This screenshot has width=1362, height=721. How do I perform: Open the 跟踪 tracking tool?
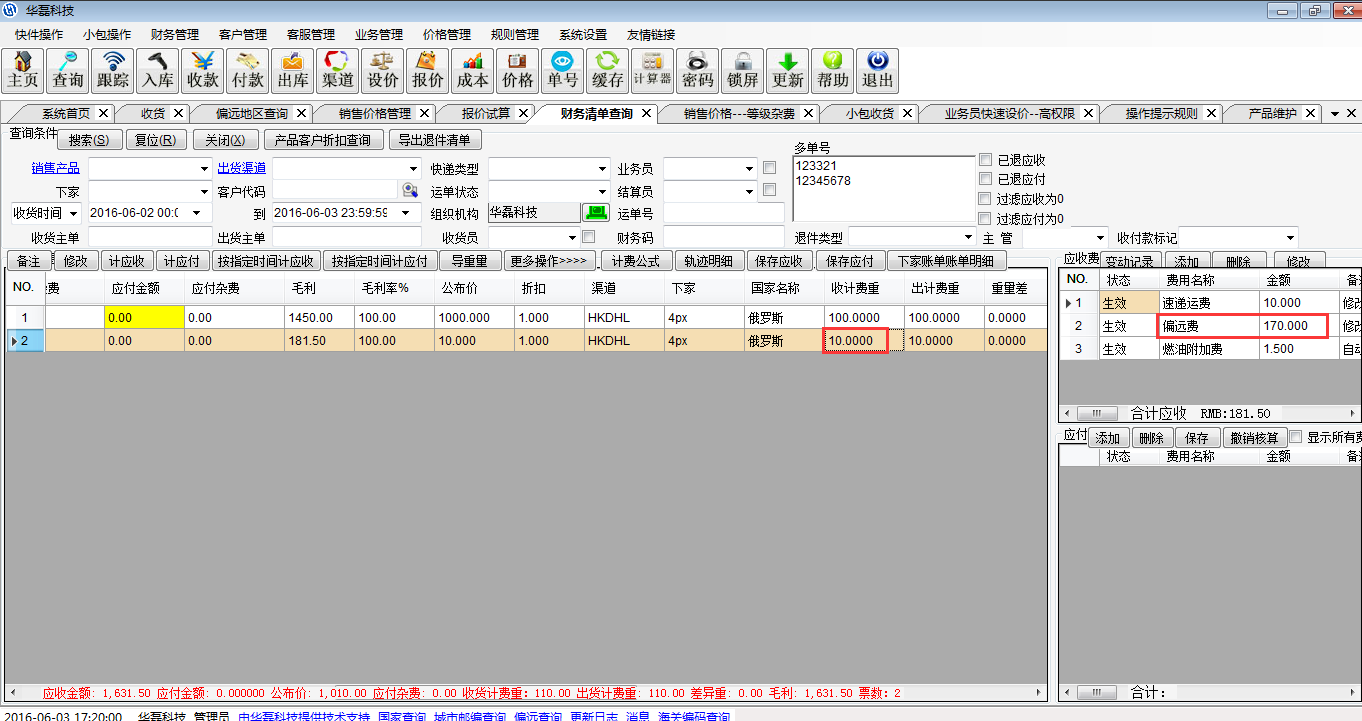[113, 70]
